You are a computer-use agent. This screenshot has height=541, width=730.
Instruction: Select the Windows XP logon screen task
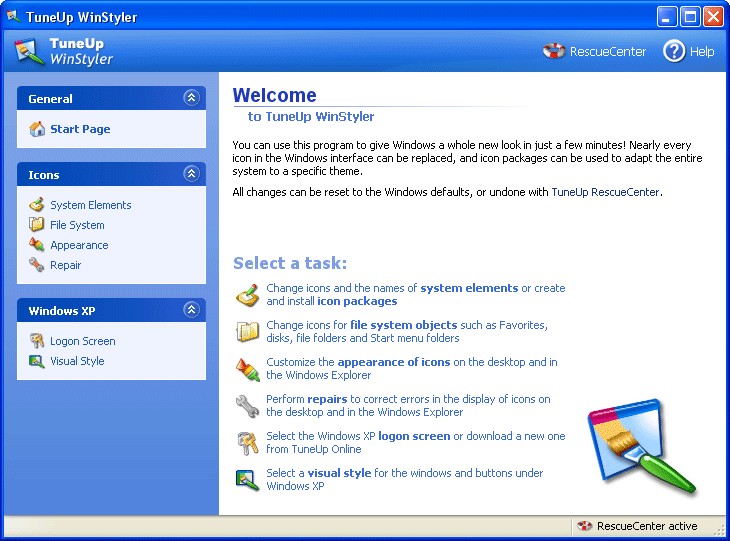tap(415, 442)
